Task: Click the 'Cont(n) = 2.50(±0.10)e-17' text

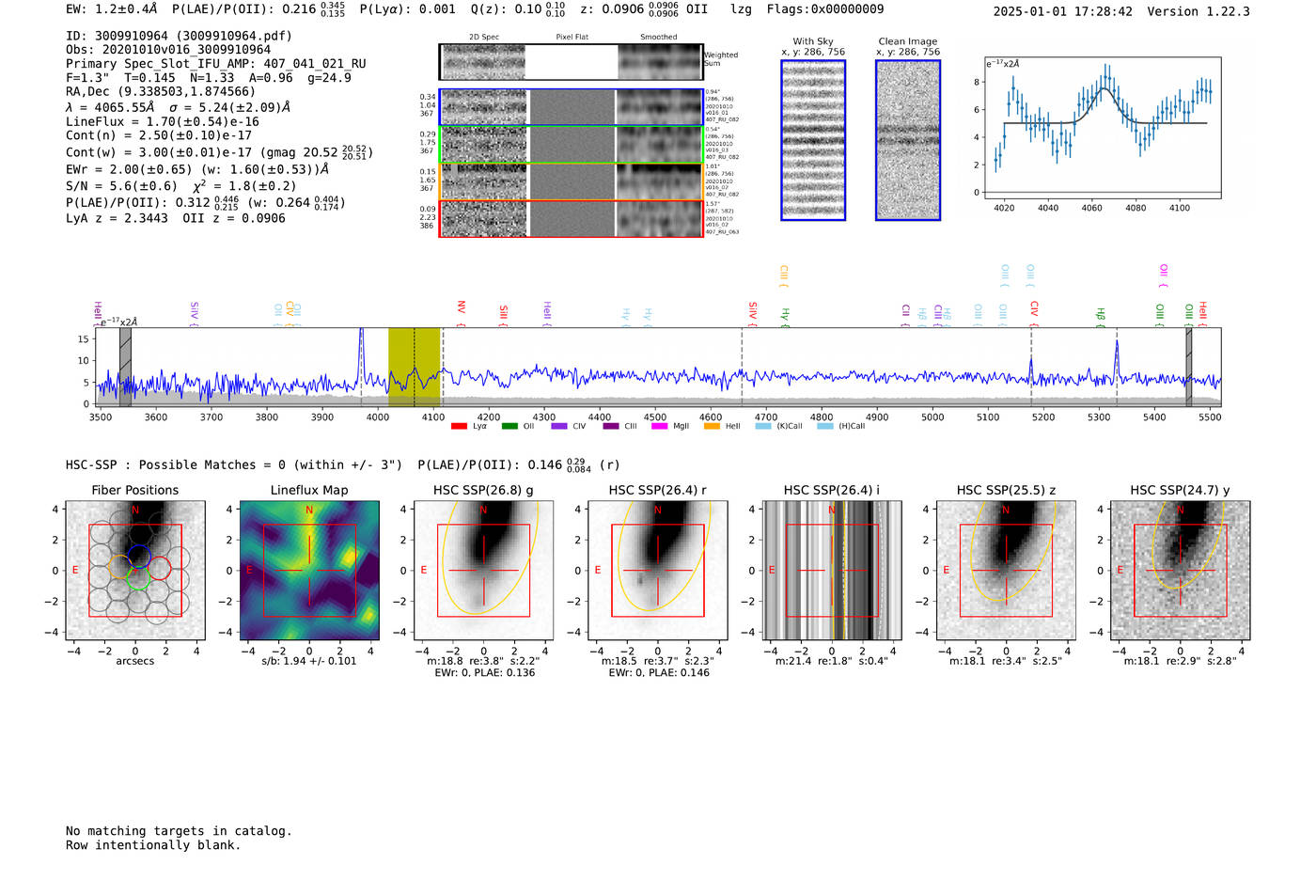Action: (159, 135)
